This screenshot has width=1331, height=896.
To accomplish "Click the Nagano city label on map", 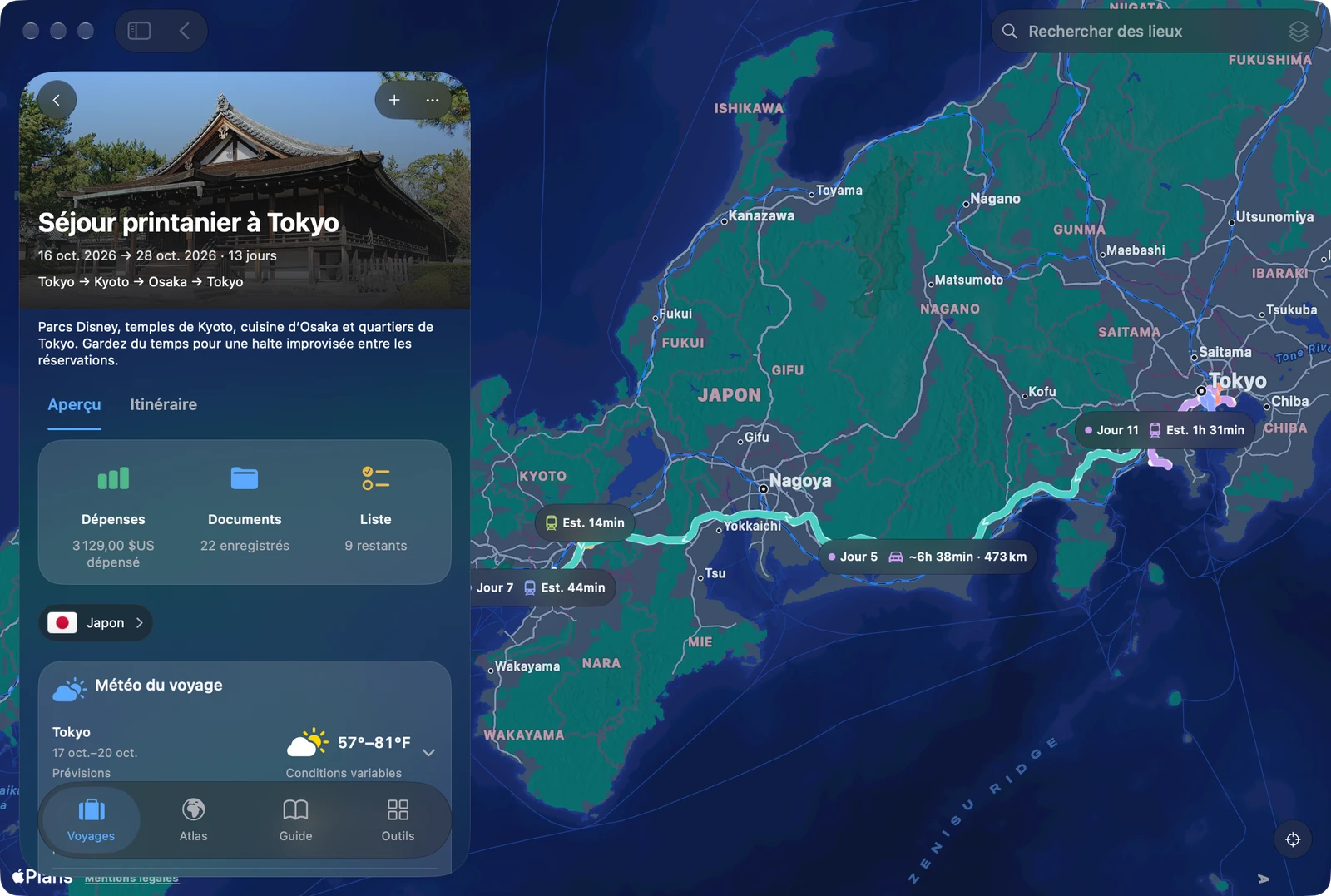I will point(995,199).
